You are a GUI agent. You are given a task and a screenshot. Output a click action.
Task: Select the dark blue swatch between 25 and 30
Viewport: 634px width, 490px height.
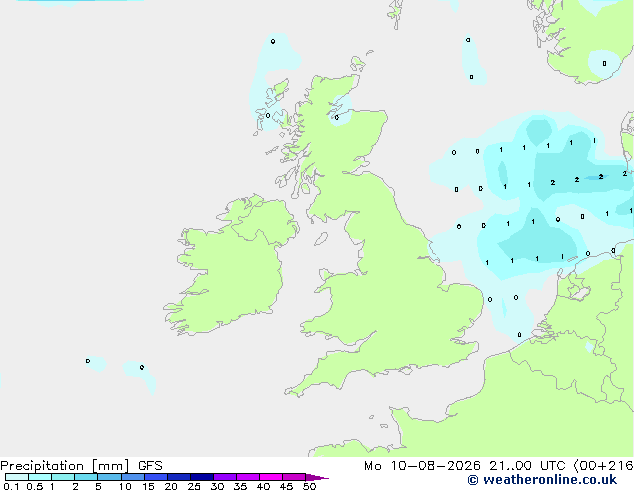pos(202,477)
